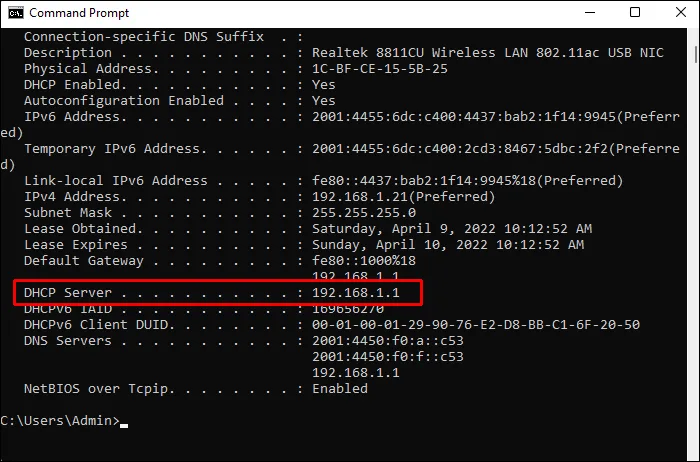Click the DHCPv6 Client DUID value
The image size is (700, 462).
(476, 325)
